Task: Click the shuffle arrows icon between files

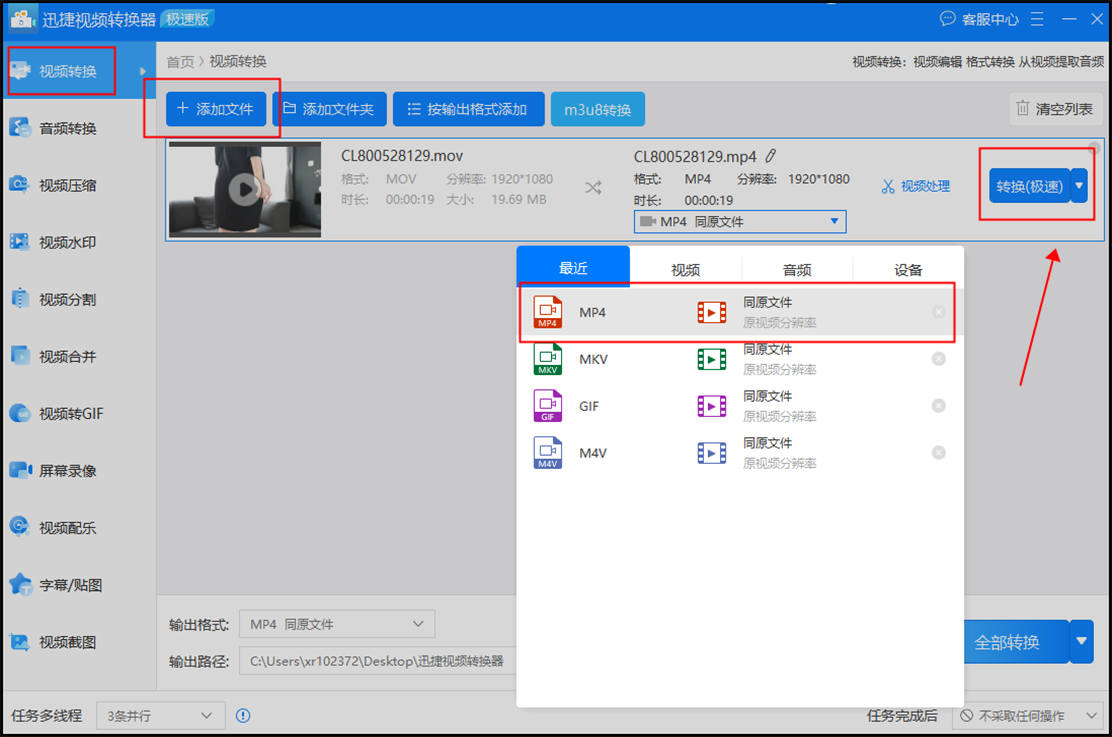Action: [594, 188]
